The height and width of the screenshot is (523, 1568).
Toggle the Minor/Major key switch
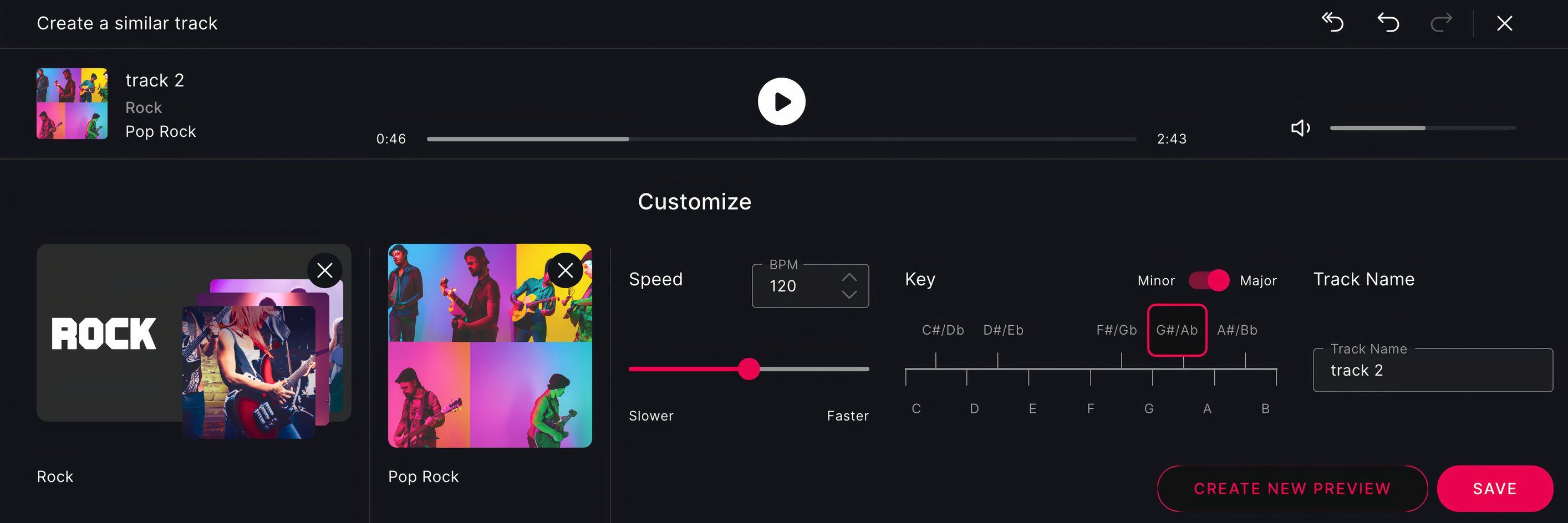coord(1208,280)
